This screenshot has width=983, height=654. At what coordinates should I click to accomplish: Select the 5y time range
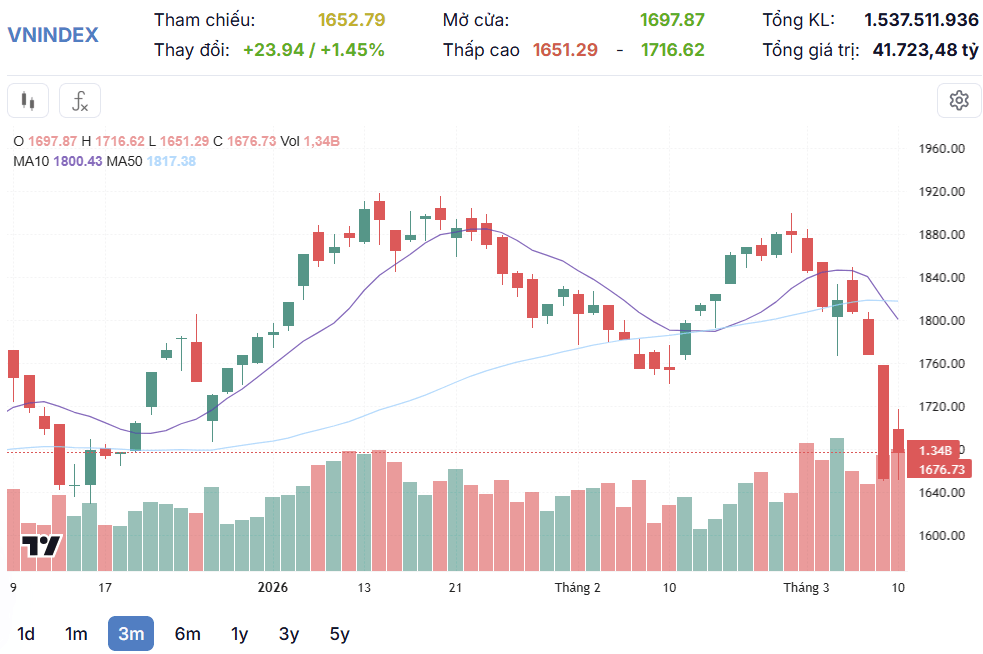point(339,634)
